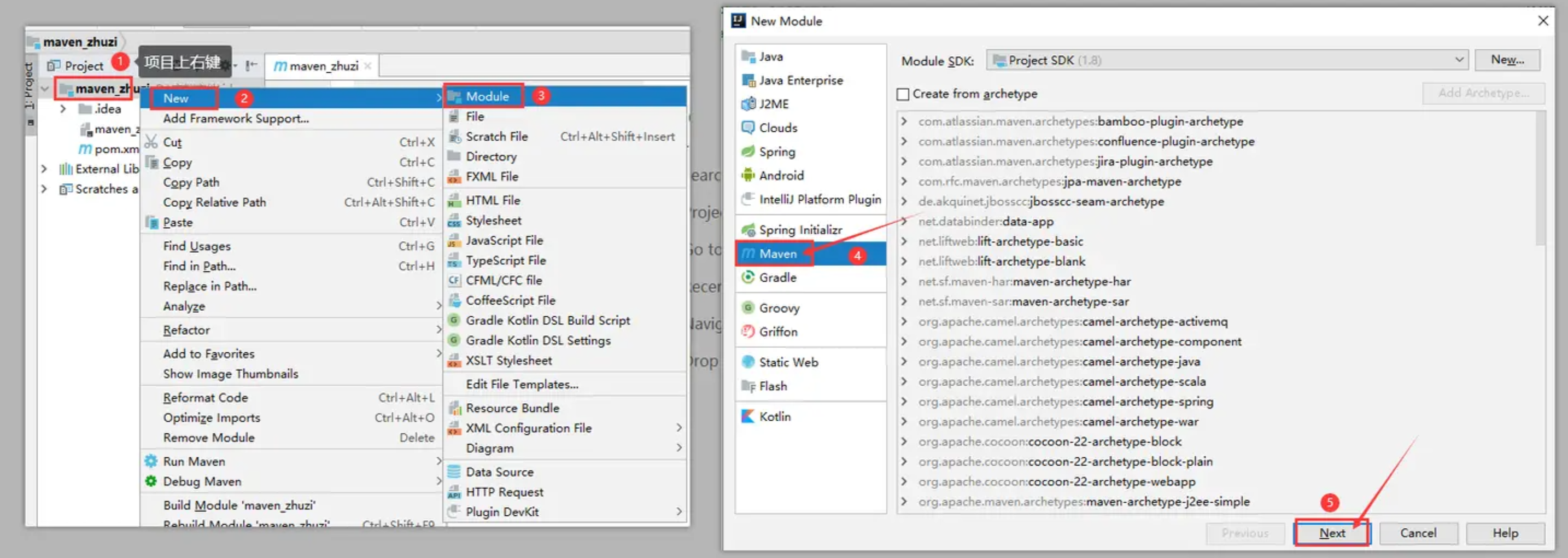Click the JavaScript File icon
The image size is (1568, 558).
coord(454,240)
